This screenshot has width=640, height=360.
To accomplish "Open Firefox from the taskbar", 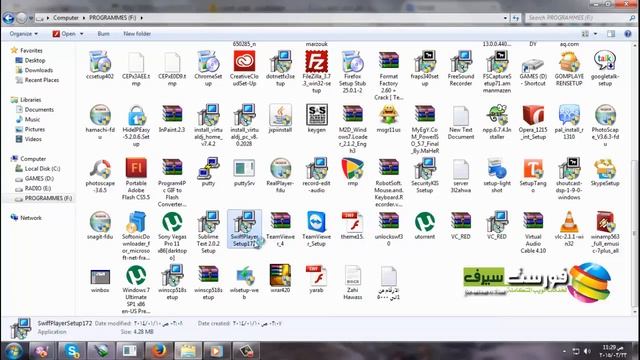I will tap(159, 351).
